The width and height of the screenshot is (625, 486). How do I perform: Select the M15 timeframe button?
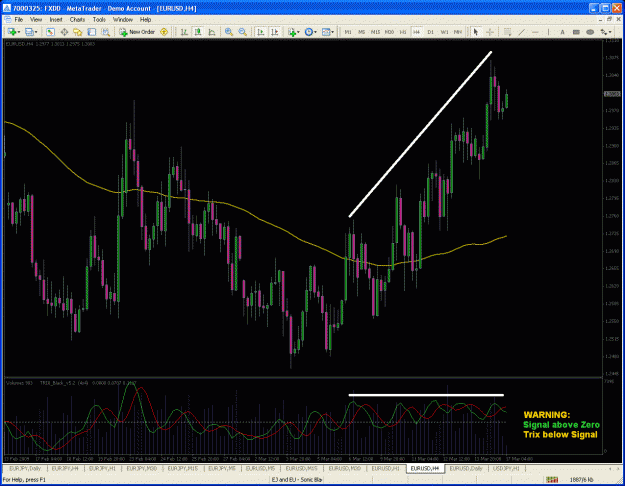click(x=375, y=32)
